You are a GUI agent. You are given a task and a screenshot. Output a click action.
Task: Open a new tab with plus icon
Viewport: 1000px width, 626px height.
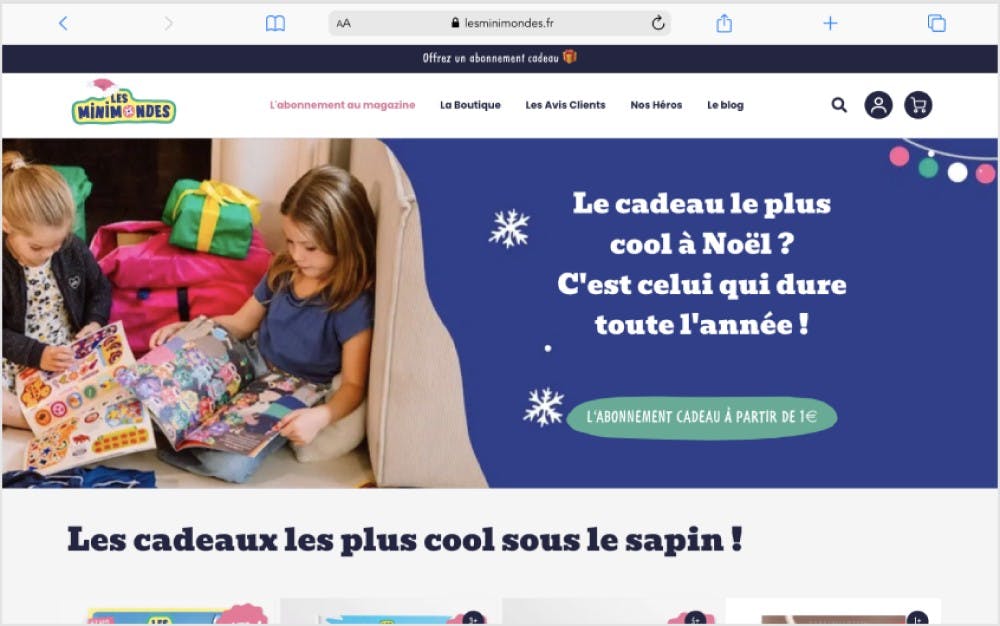pos(830,24)
